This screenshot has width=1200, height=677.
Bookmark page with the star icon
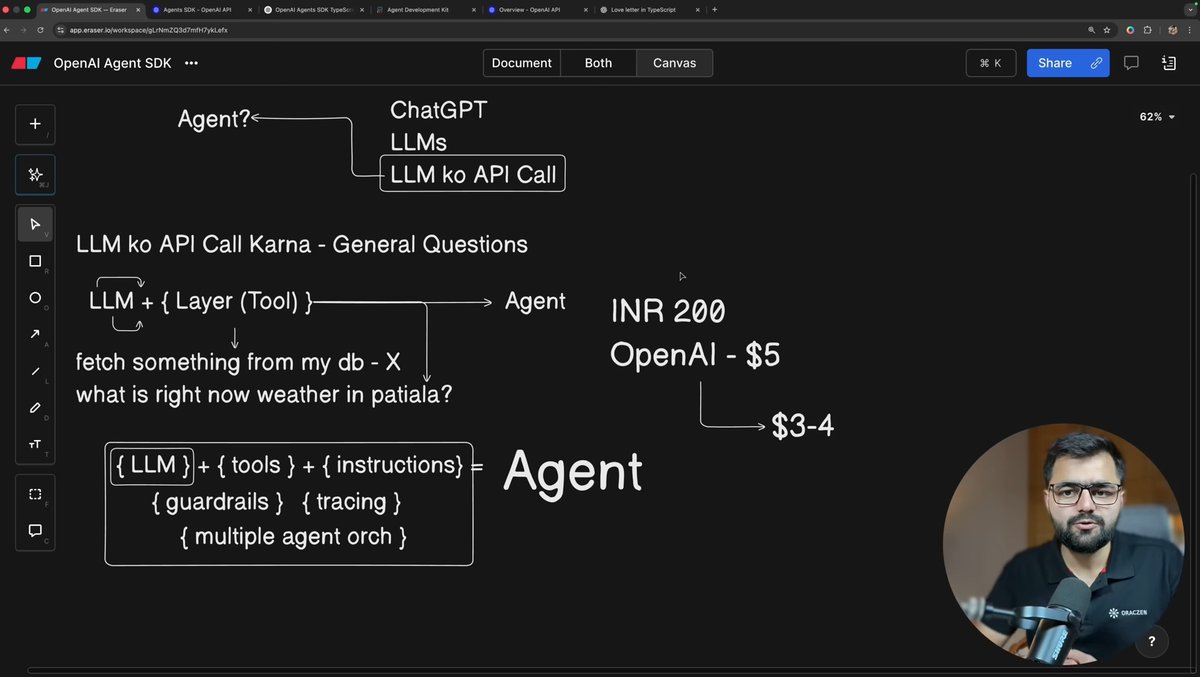click(1107, 30)
